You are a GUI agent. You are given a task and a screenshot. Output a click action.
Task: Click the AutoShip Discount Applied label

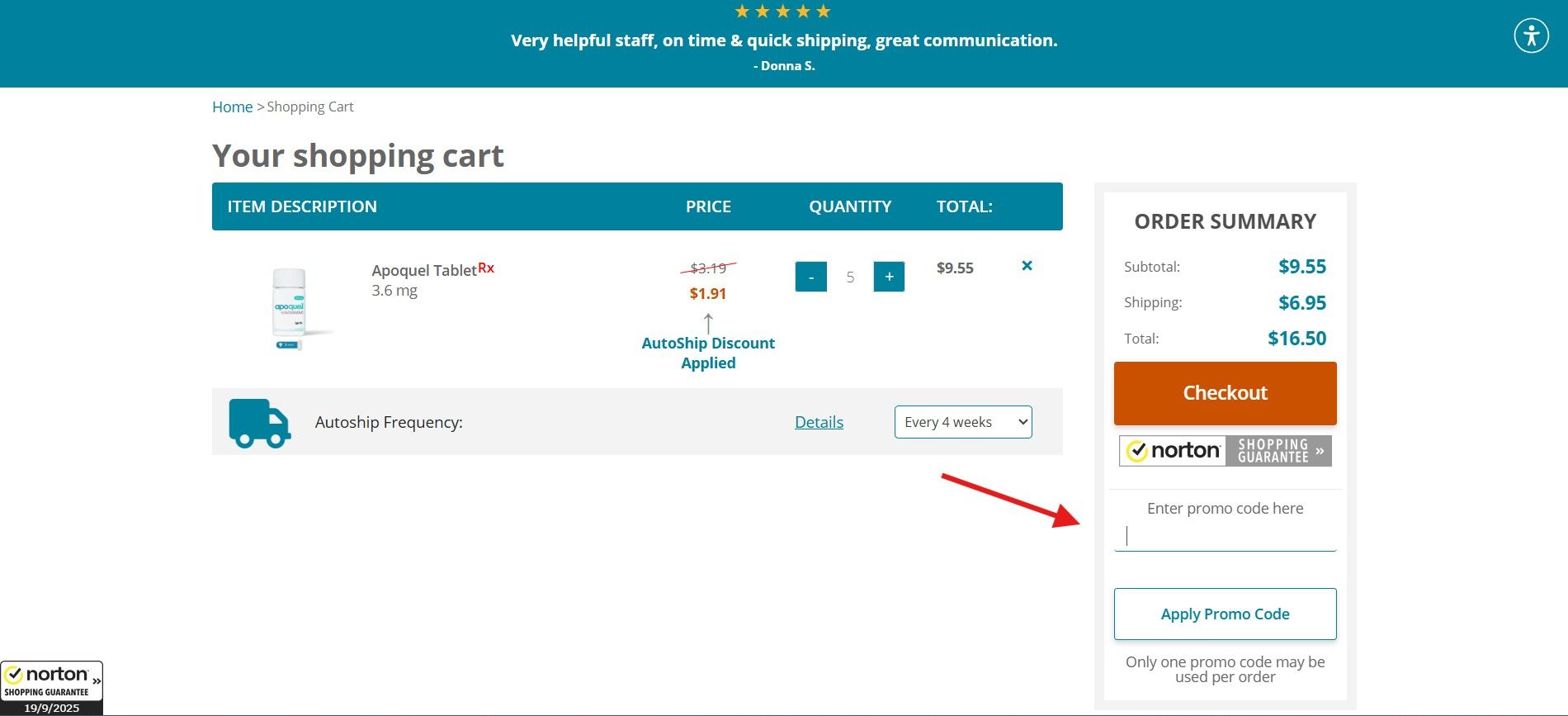tap(708, 353)
